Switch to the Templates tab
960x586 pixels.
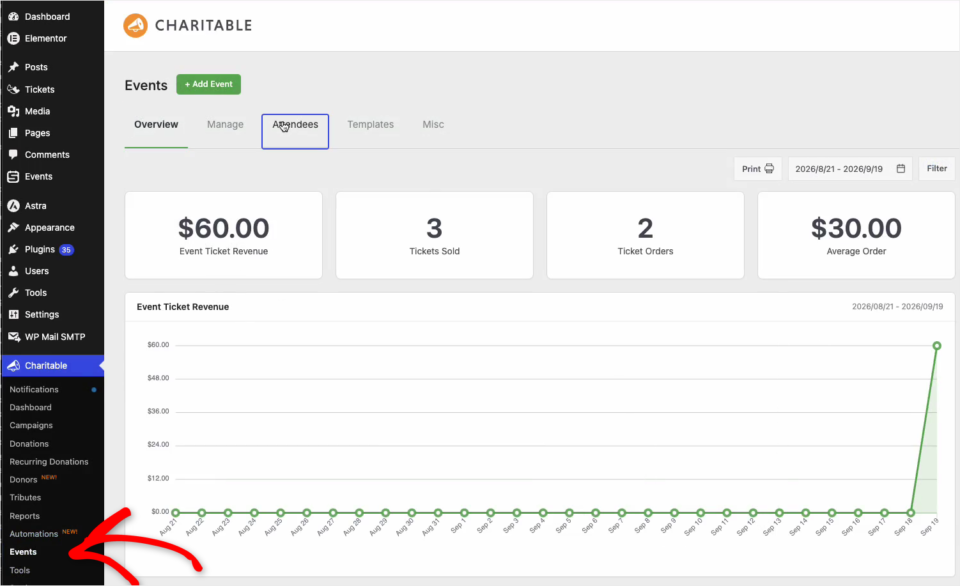(370, 124)
